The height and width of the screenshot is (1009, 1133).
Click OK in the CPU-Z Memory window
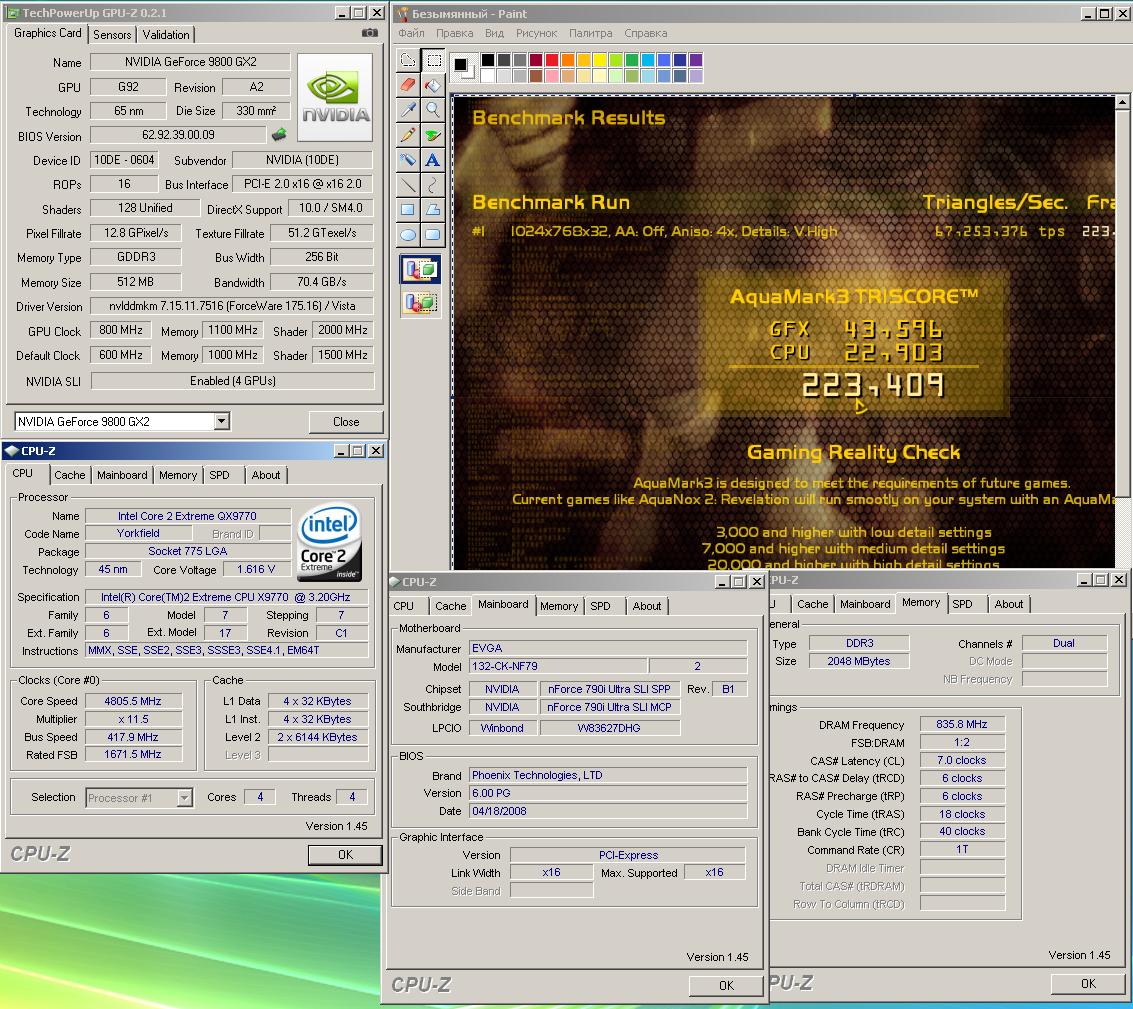pyautogui.click(x=1088, y=984)
